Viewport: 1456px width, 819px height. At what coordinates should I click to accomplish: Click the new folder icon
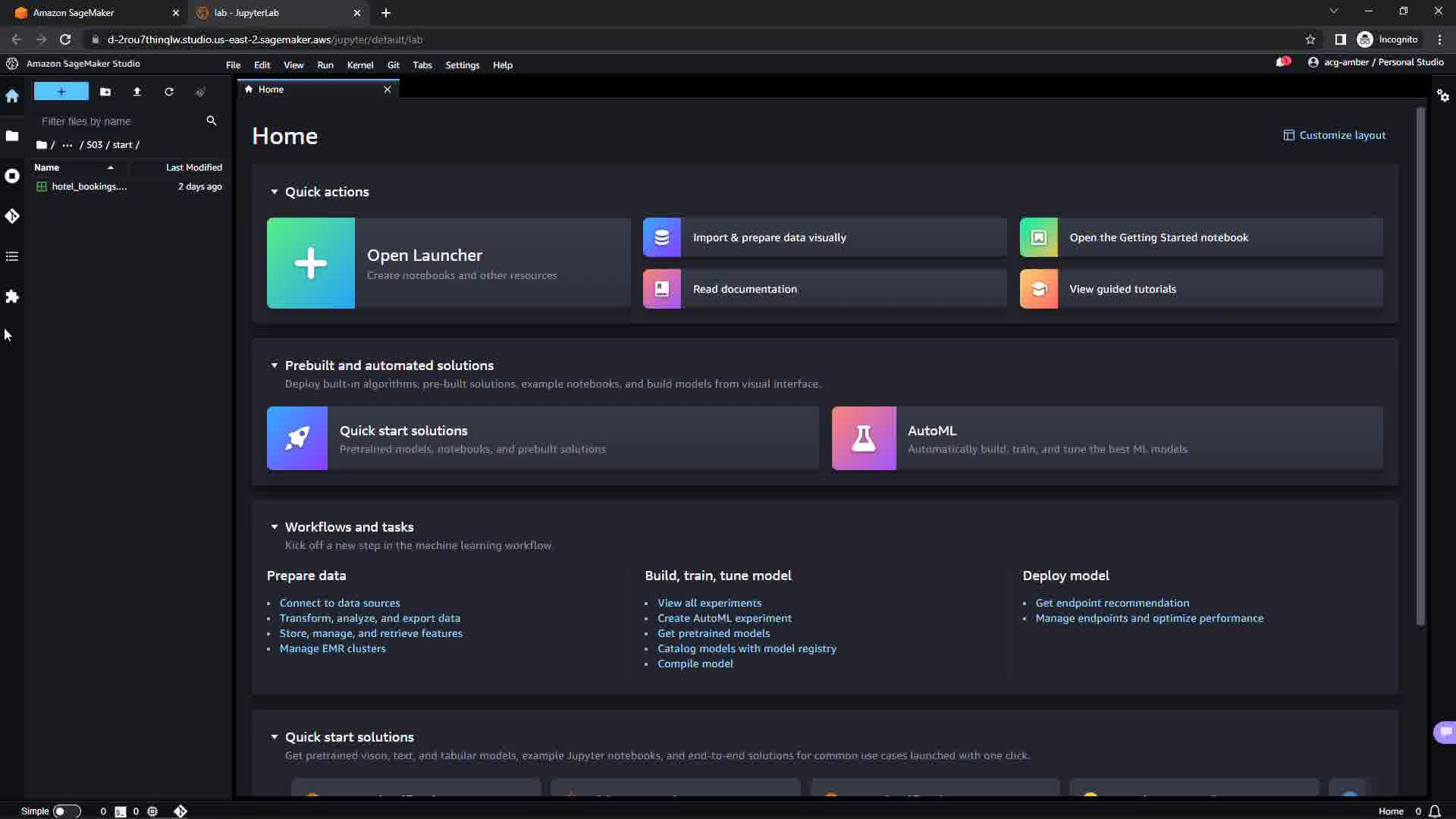click(x=105, y=92)
